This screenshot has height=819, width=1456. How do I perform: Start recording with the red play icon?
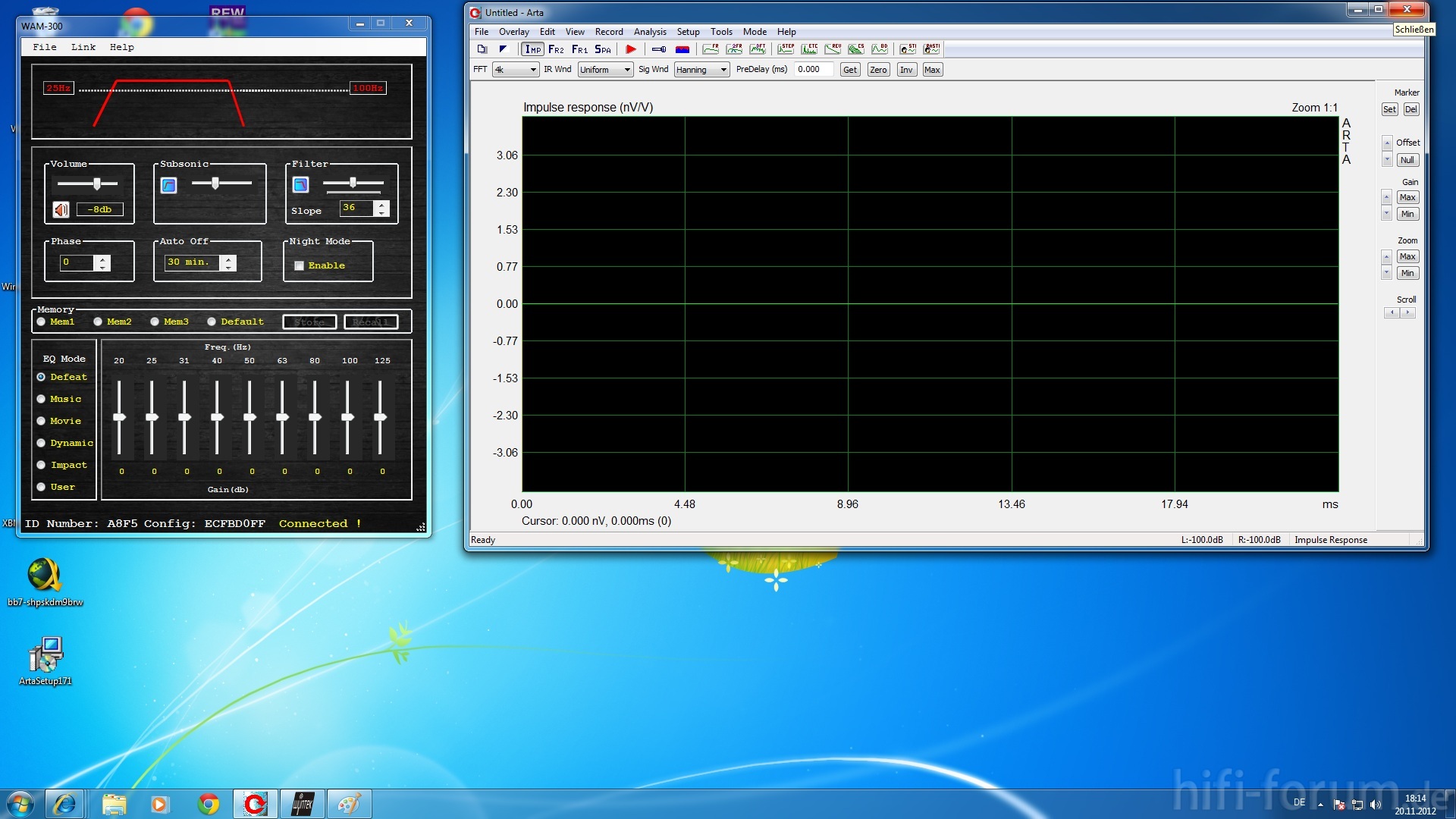[630, 49]
